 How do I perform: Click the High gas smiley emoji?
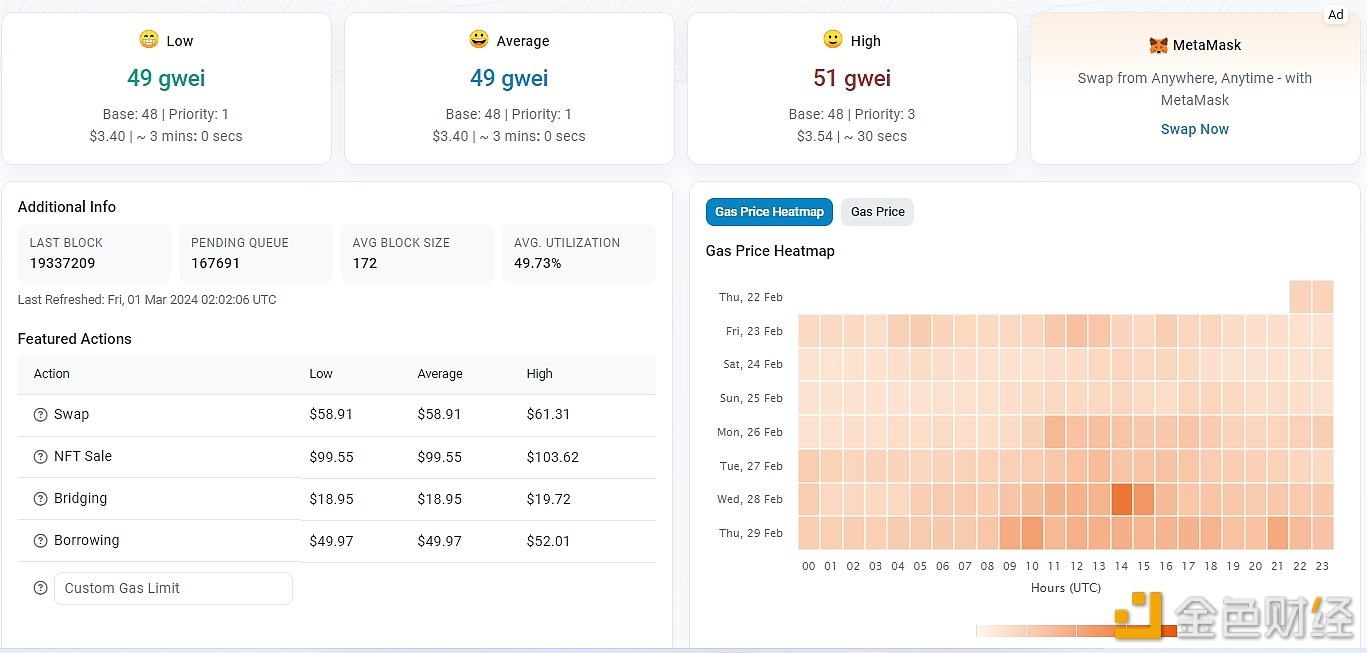[833, 40]
